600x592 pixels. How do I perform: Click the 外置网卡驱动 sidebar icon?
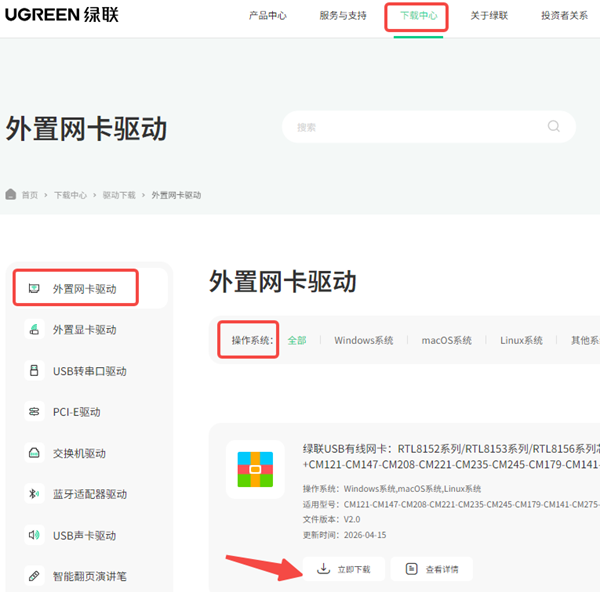pyautogui.click(x=34, y=288)
